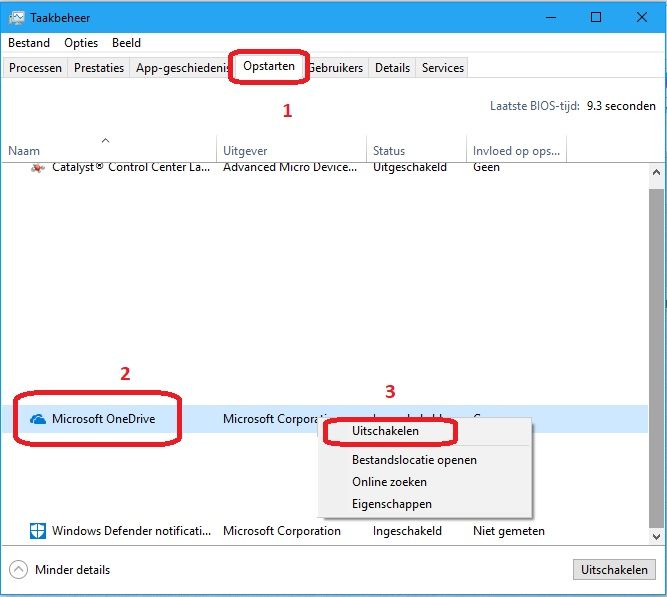This screenshot has width=667, height=597.
Task: Click the Geen impact value
Action: pos(486,168)
